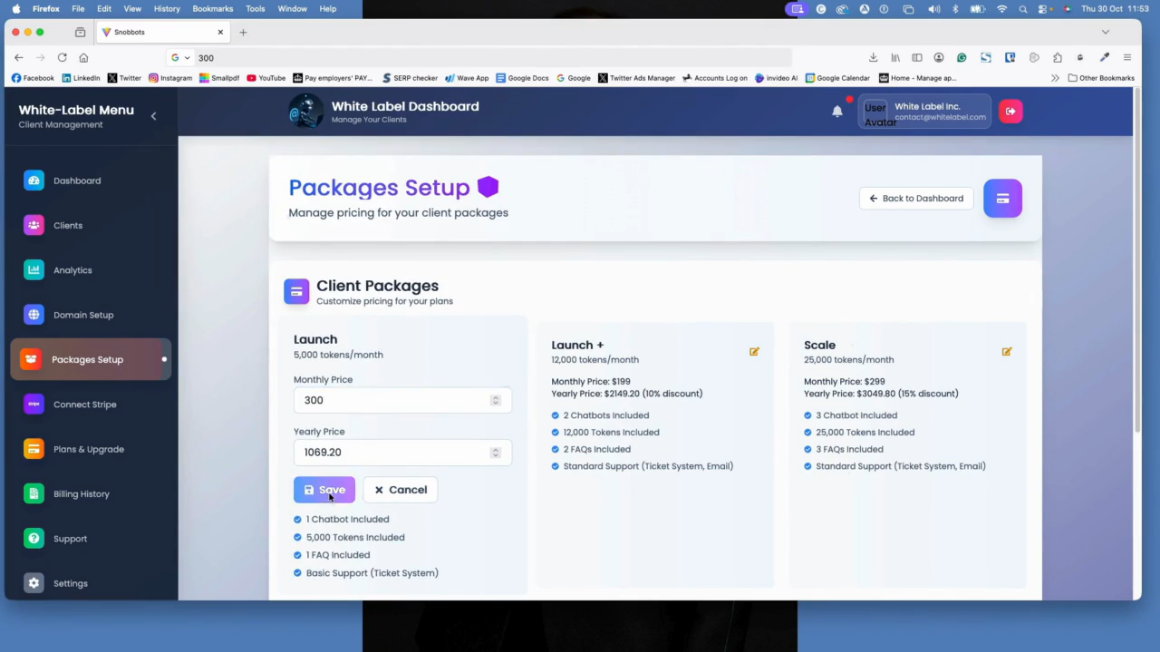Go to Firefox home page
This screenshot has width=1160, height=652.
pos(84,58)
